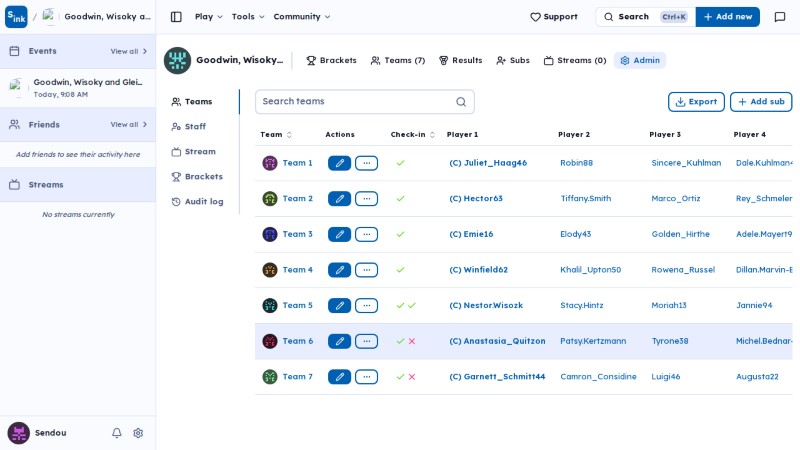Open player Juliet_Haag46 profile link

488,163
